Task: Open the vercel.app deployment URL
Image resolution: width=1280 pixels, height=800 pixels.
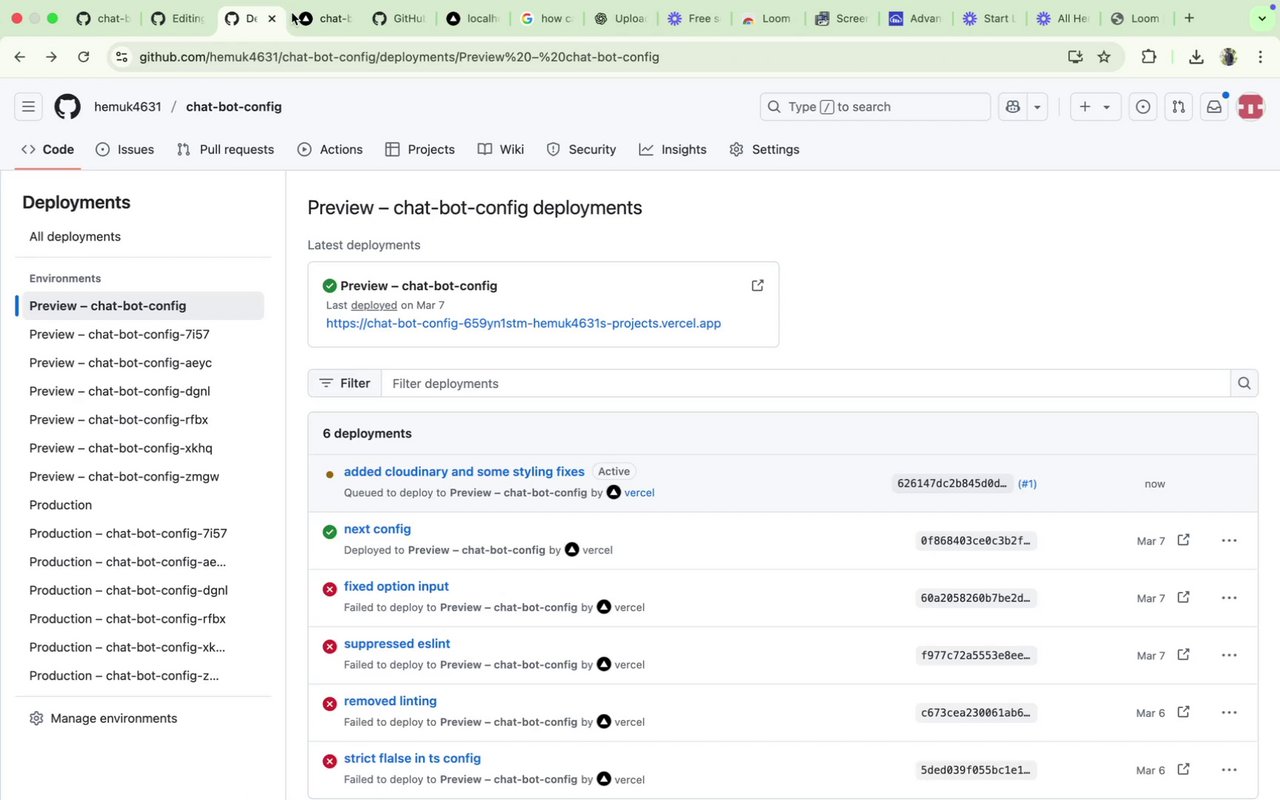Action: click(523, 323)
